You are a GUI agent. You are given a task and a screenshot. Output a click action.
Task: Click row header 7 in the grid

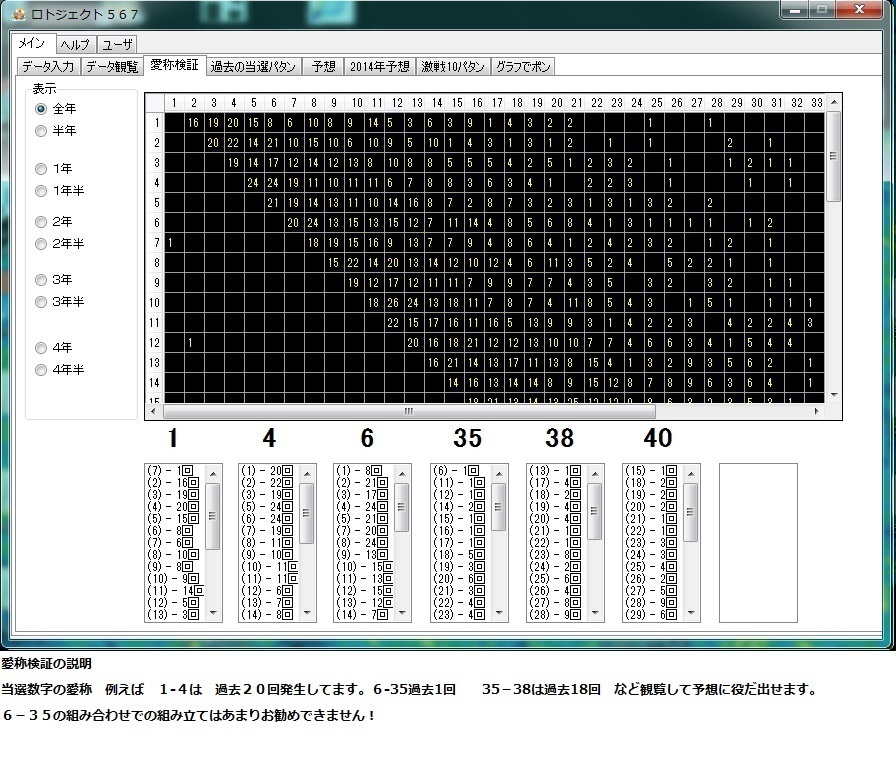pos(155,243)
